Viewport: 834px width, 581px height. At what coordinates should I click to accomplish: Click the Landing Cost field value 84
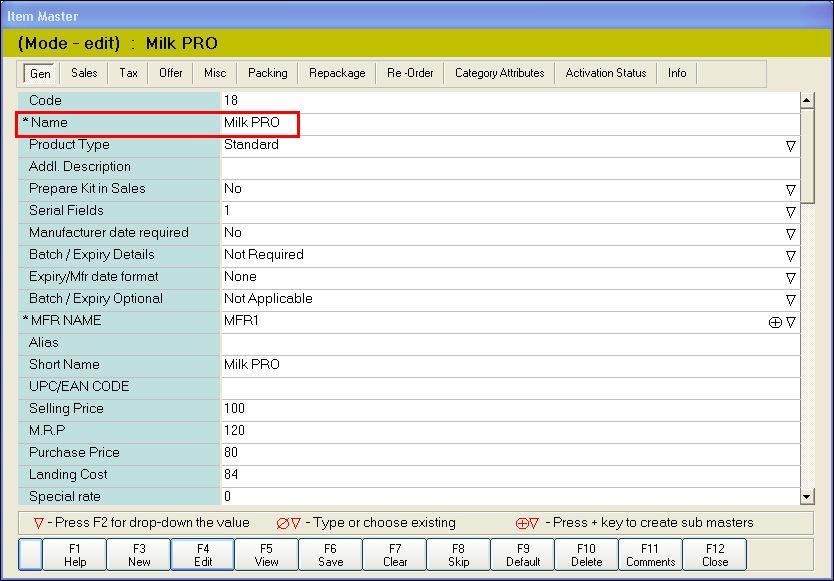pos(511,475)
